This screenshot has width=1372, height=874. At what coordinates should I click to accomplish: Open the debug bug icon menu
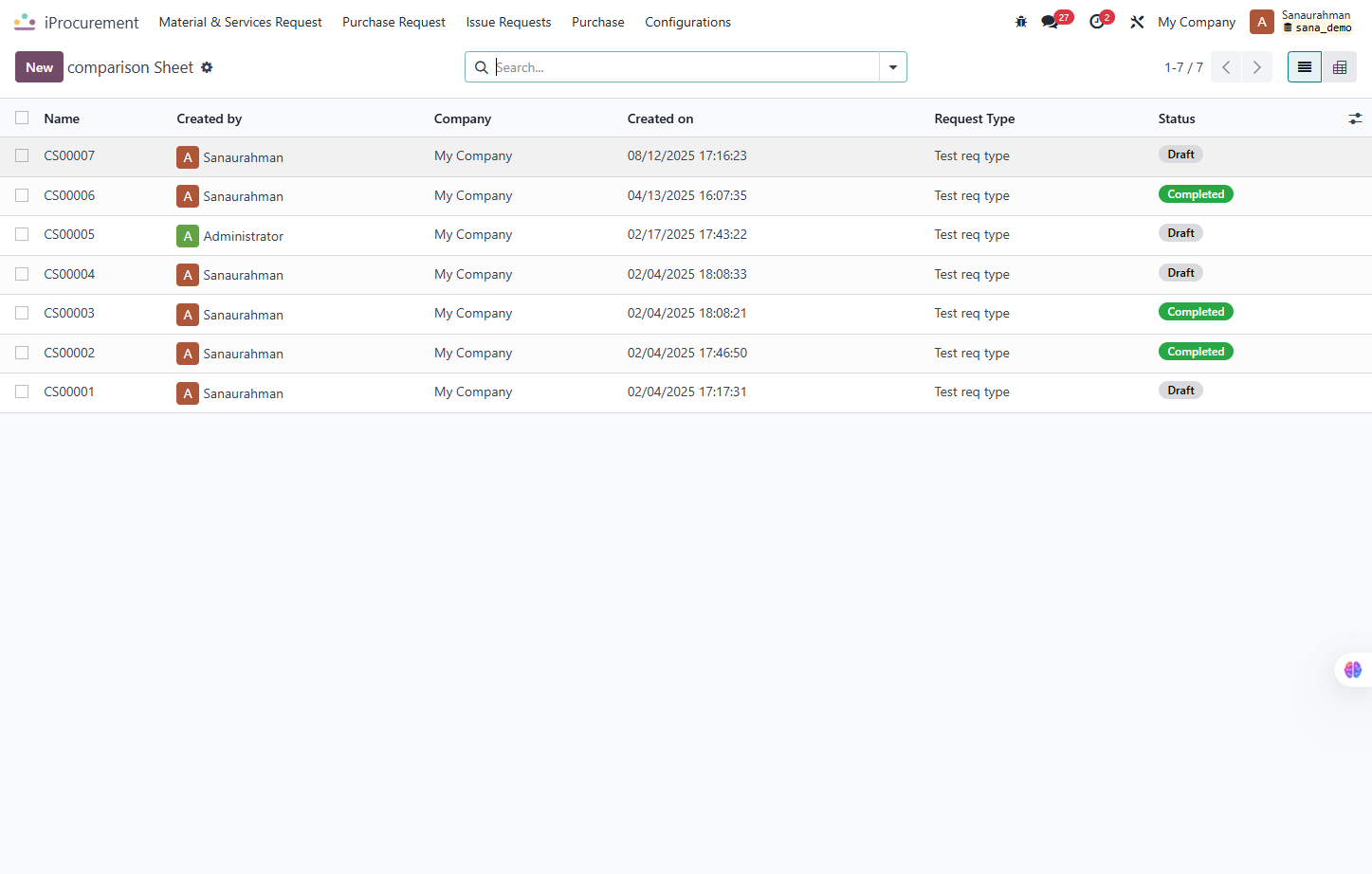[x=1021, y=22]
